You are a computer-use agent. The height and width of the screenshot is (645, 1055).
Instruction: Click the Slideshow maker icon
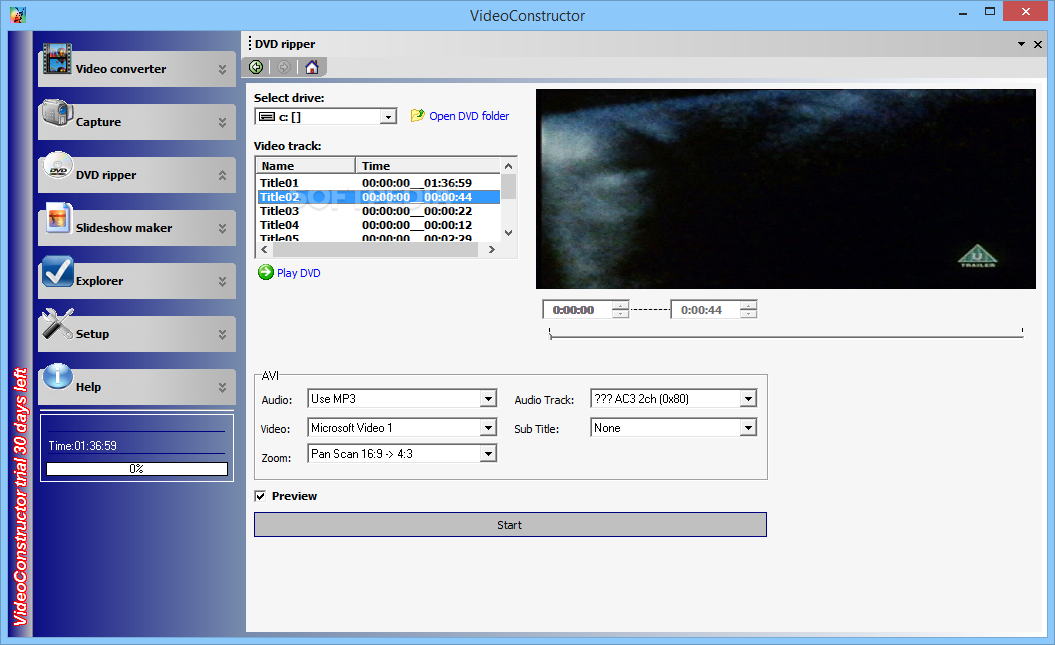click(x=58, y=219)
